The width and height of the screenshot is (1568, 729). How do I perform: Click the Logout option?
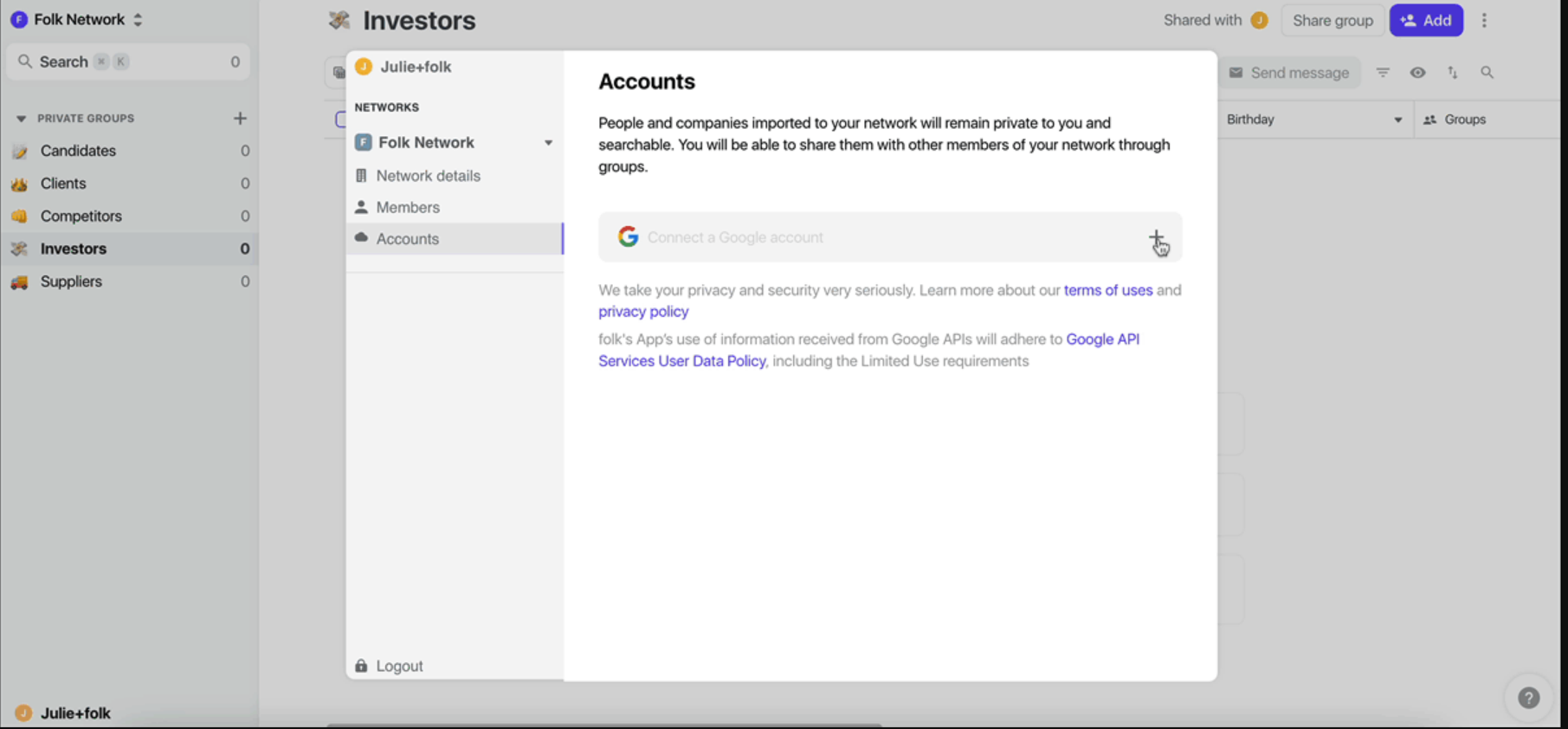tap(399, 666)
